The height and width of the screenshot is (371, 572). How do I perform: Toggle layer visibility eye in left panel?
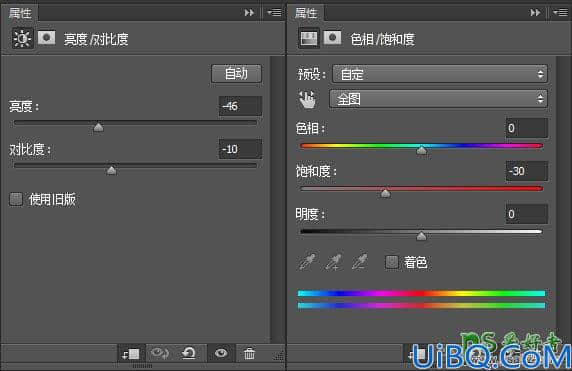click(221, 353)
